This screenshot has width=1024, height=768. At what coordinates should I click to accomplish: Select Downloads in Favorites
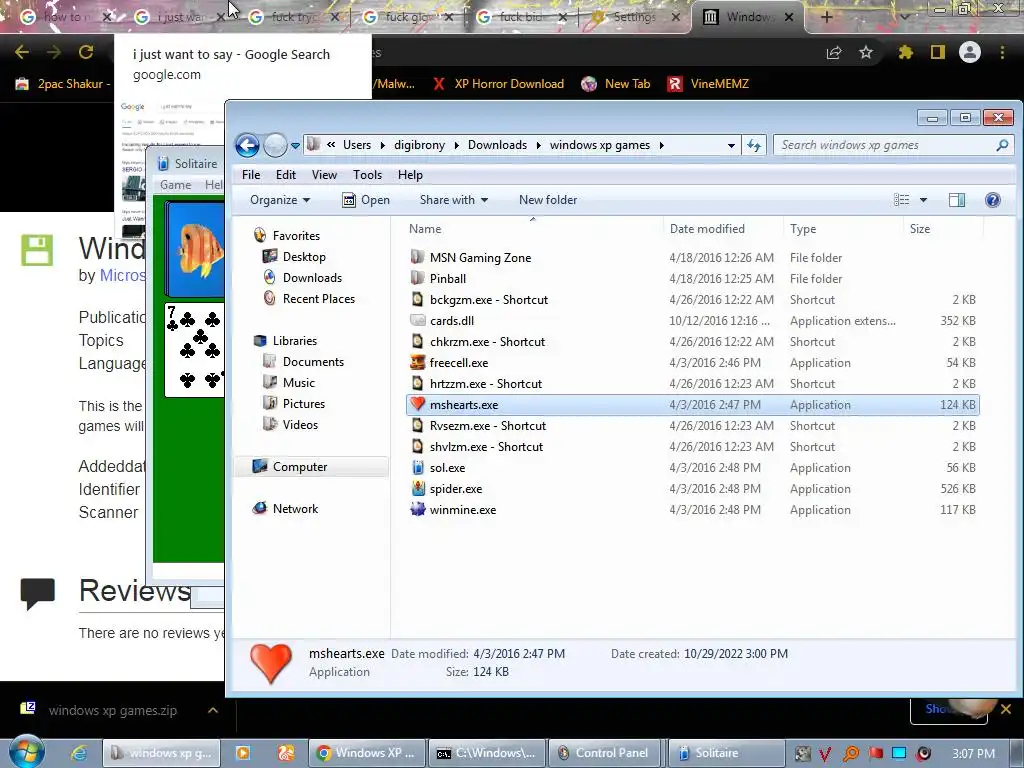pyautogui.click(x=312, y=278)
